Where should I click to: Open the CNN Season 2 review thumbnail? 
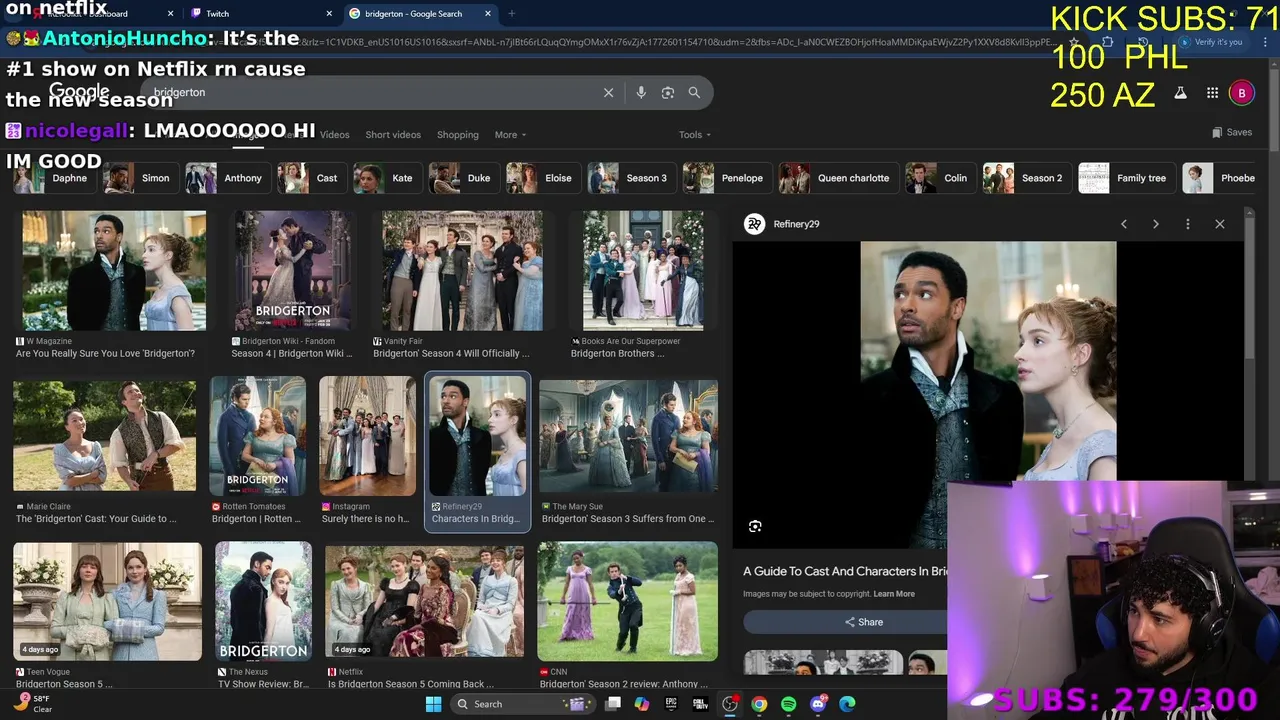click(x=627, y=602)
